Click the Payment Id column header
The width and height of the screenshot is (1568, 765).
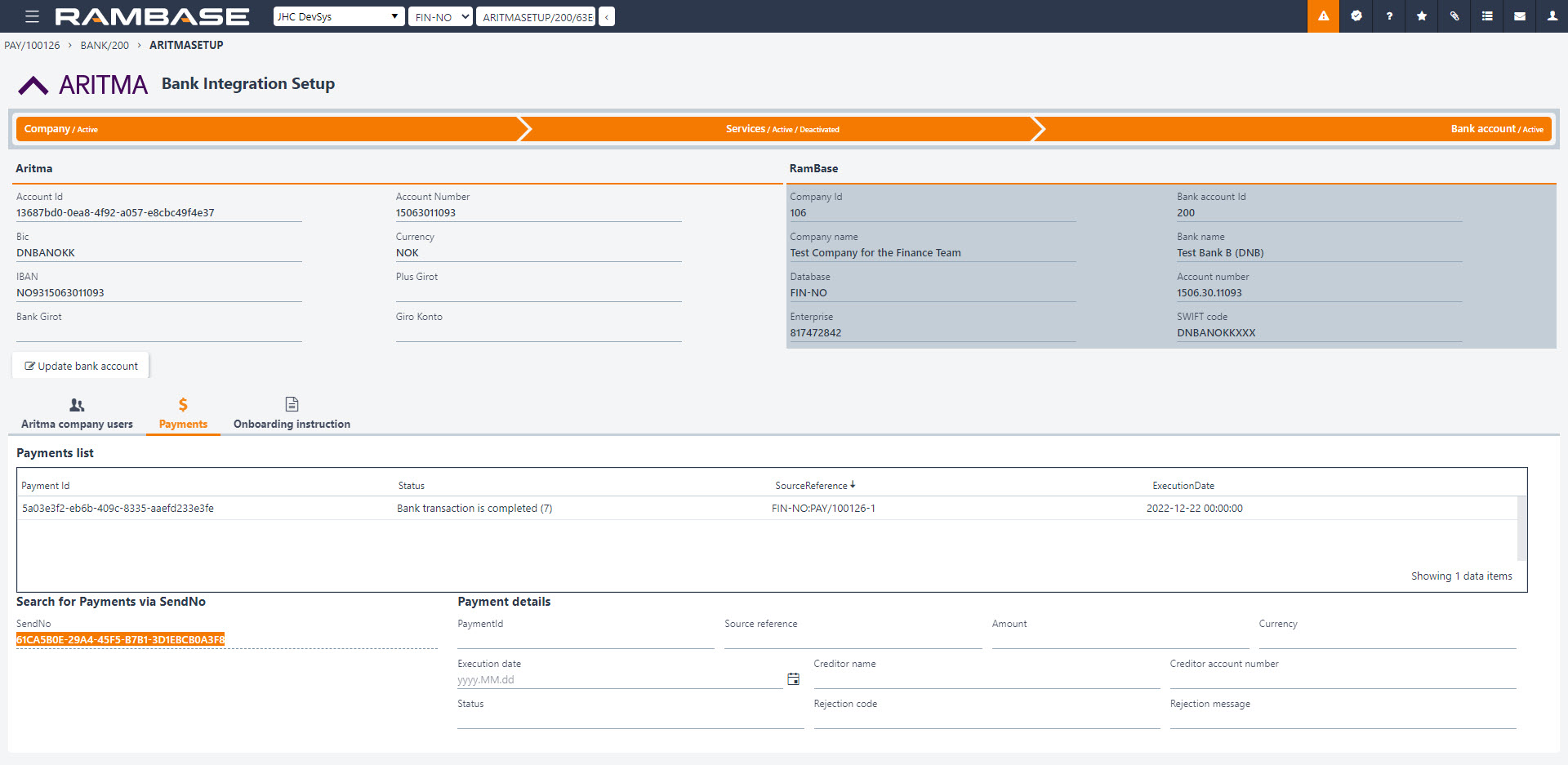tap(45, 486)
